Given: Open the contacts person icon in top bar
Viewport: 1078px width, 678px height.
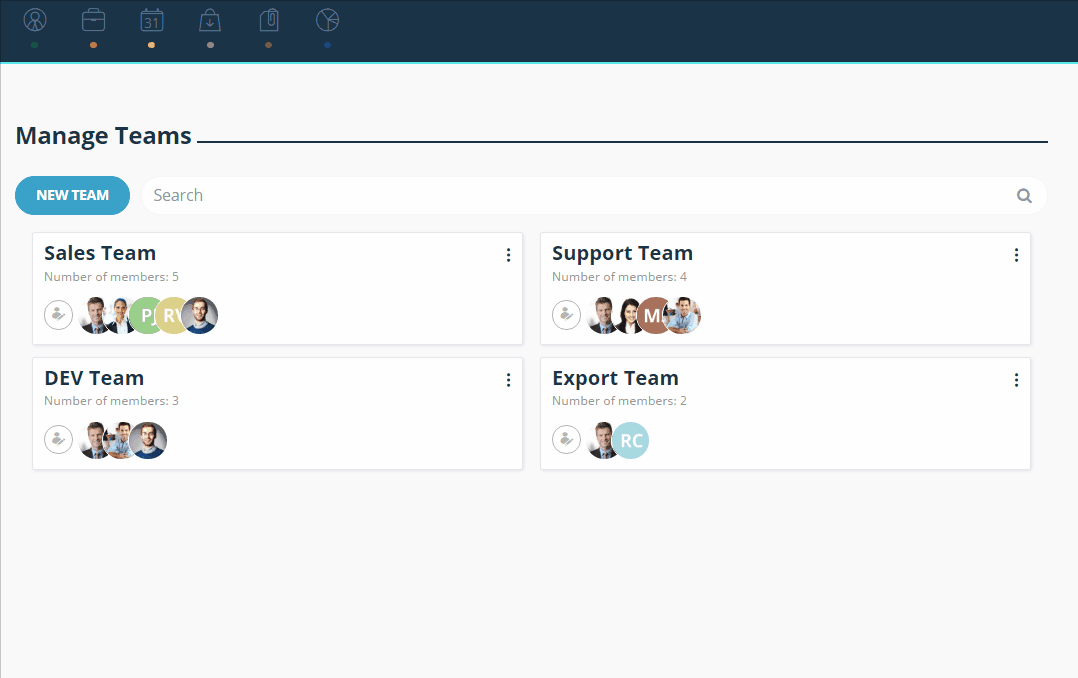Looking at the screenshot, I should [x=35, y=20].
